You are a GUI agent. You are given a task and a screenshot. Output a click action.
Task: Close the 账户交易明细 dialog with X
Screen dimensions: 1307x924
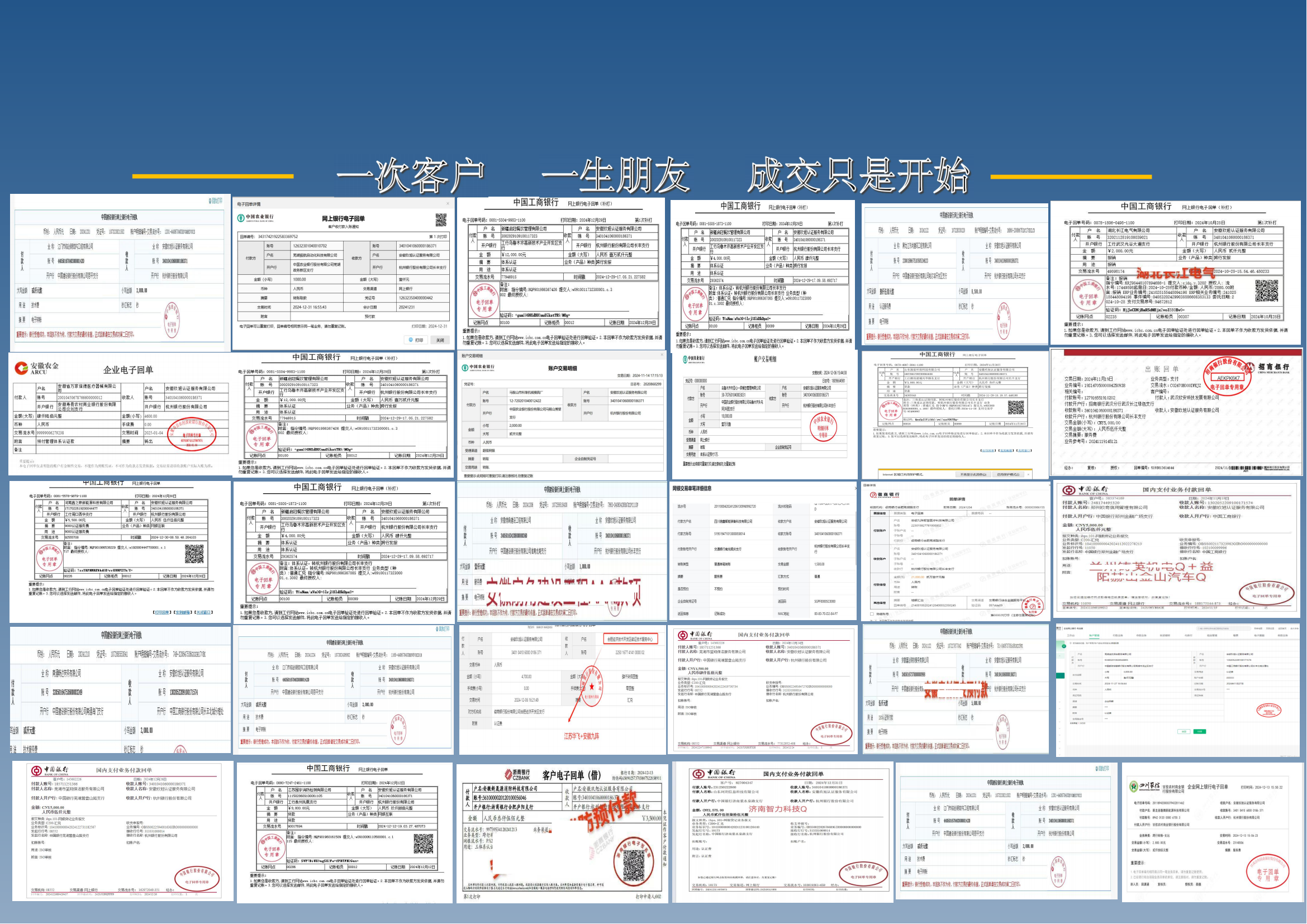[x=662, y=356]
